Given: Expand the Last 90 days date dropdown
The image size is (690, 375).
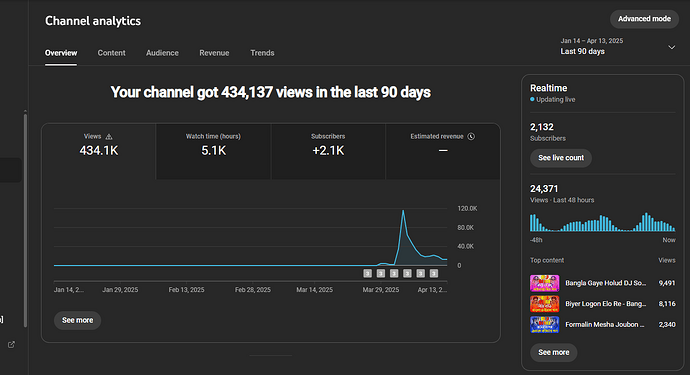Looking at the screenshot, I should coord(617,47).
